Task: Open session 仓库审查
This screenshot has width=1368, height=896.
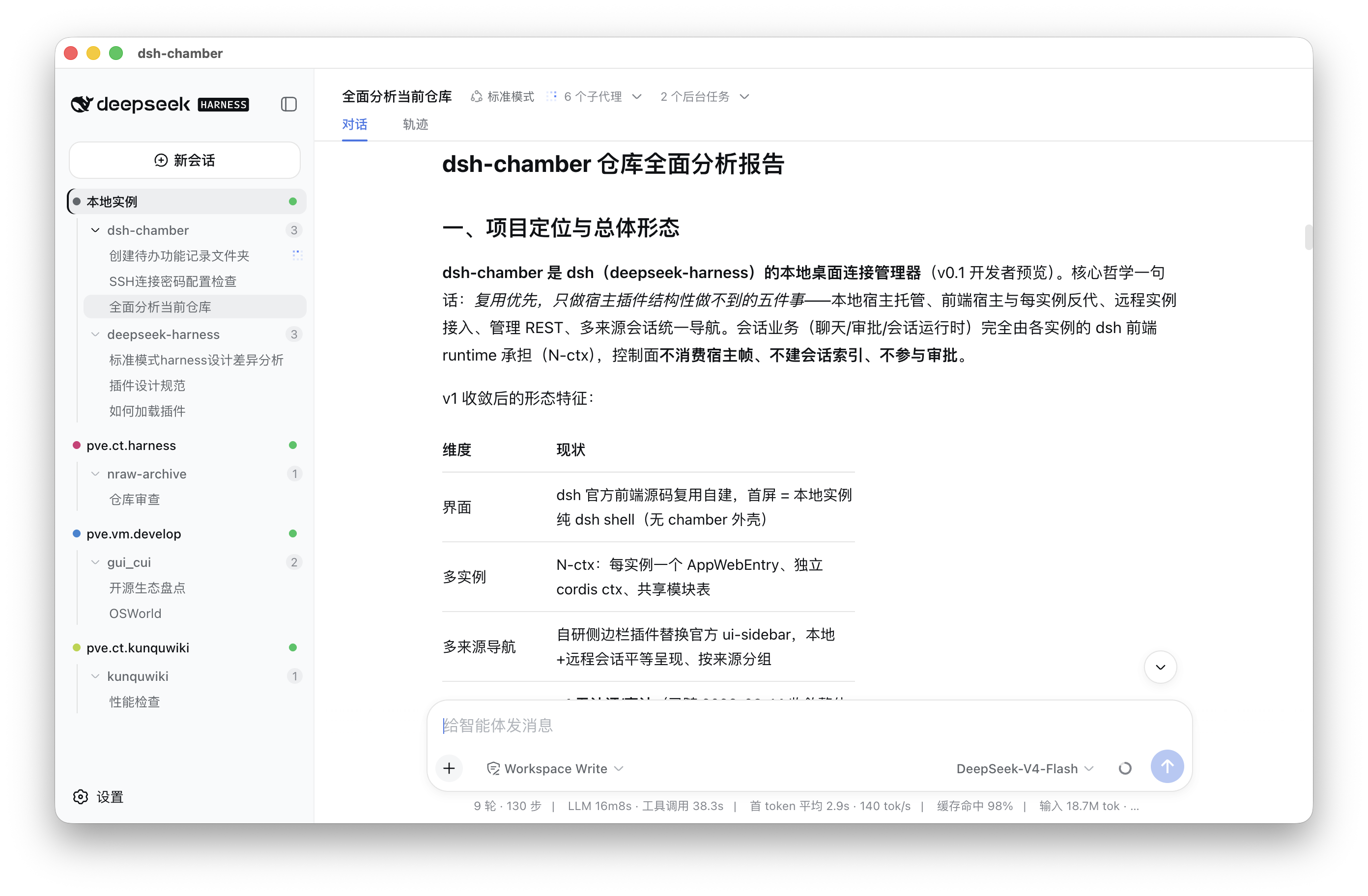Action: pos(195,500)
